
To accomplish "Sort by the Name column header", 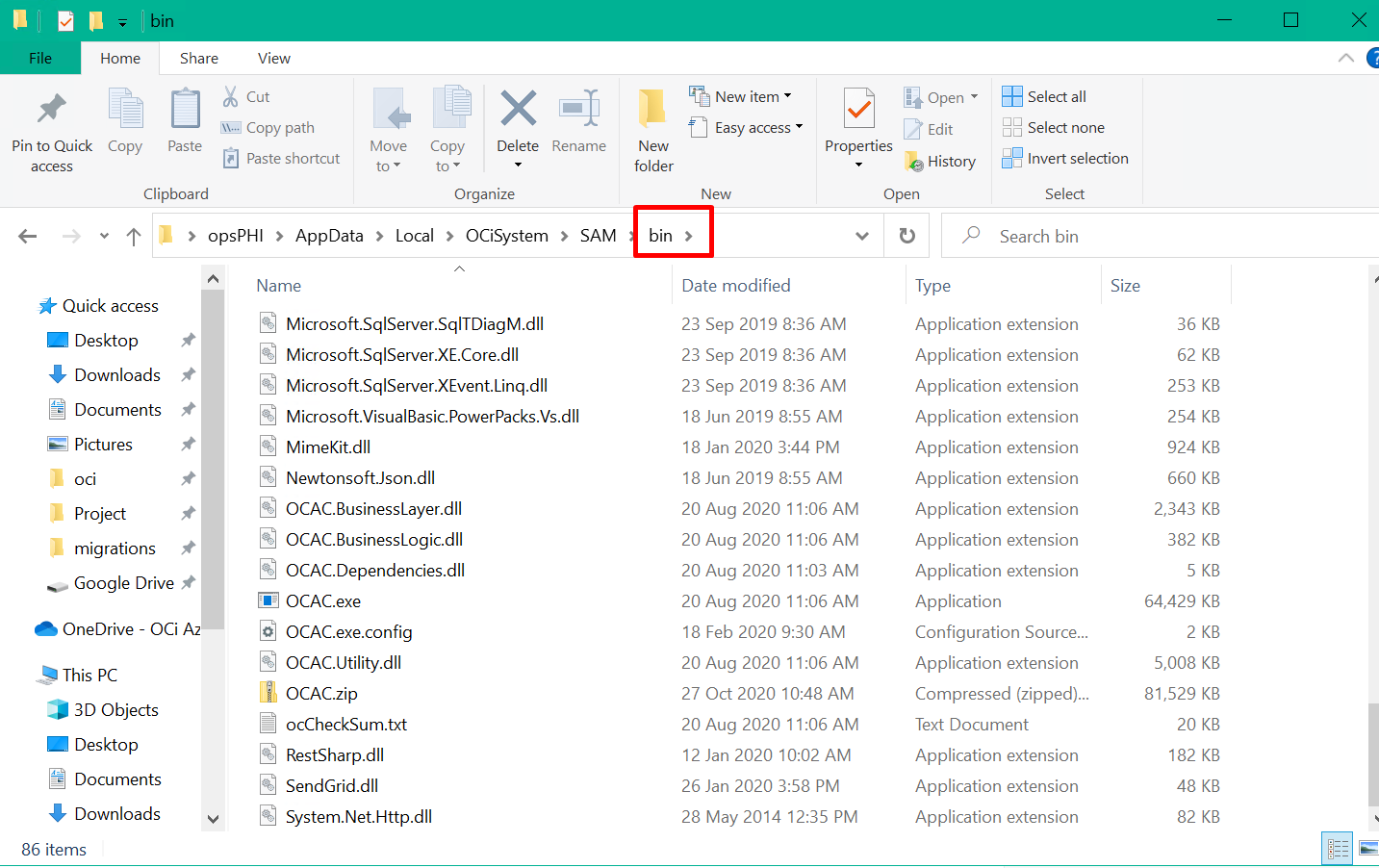I will tap(278, 285).
